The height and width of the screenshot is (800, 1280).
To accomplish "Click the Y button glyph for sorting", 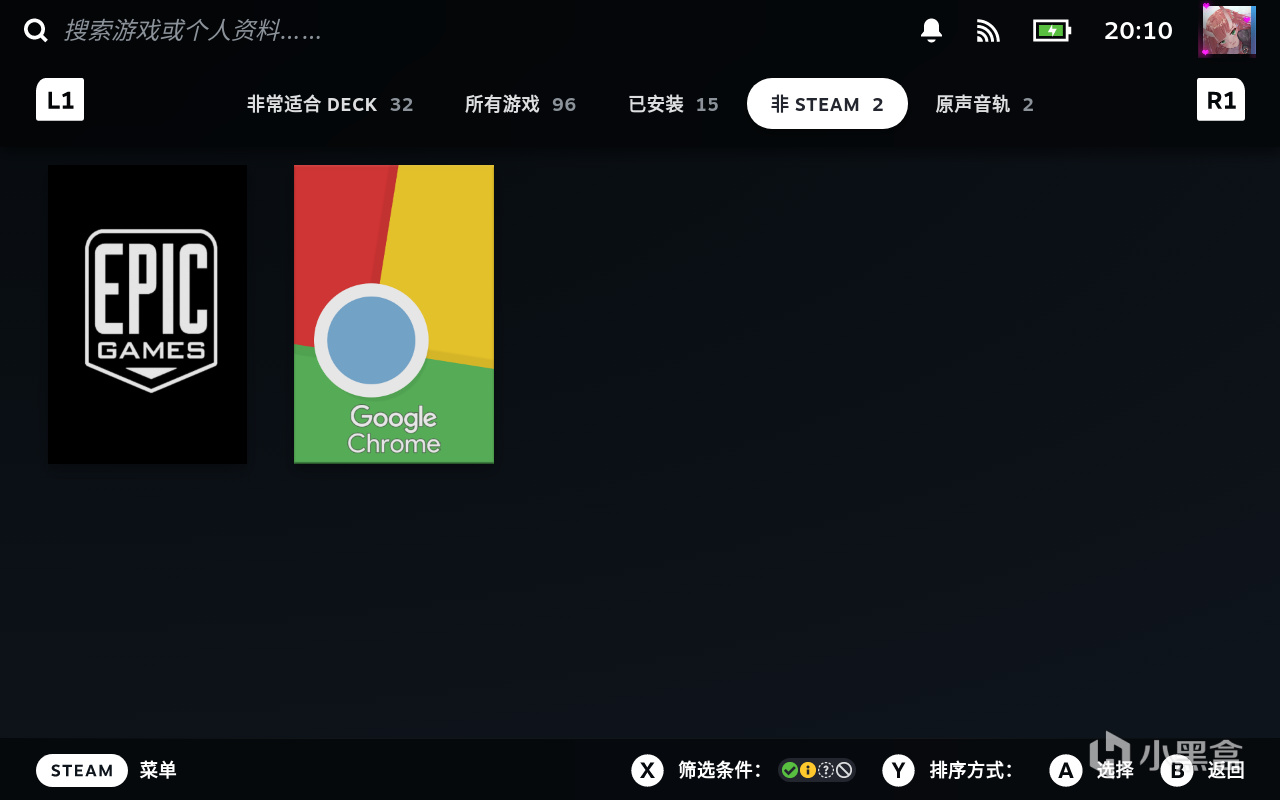I will click(899, 770).
